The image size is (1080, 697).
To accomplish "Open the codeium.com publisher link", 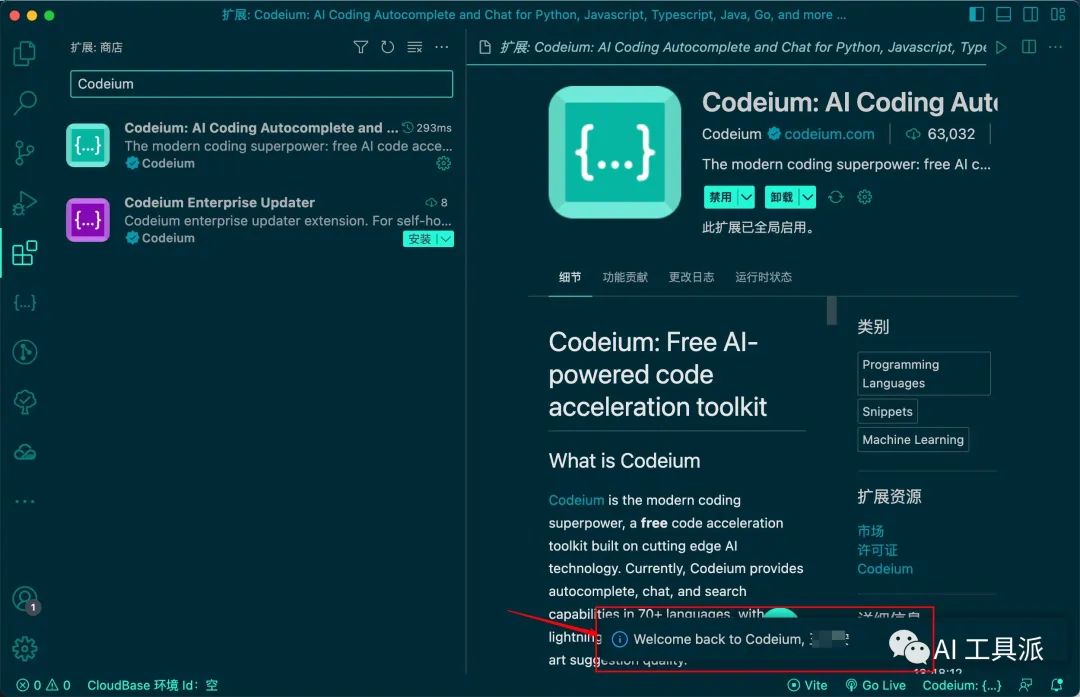I will (x=829, y=134).
